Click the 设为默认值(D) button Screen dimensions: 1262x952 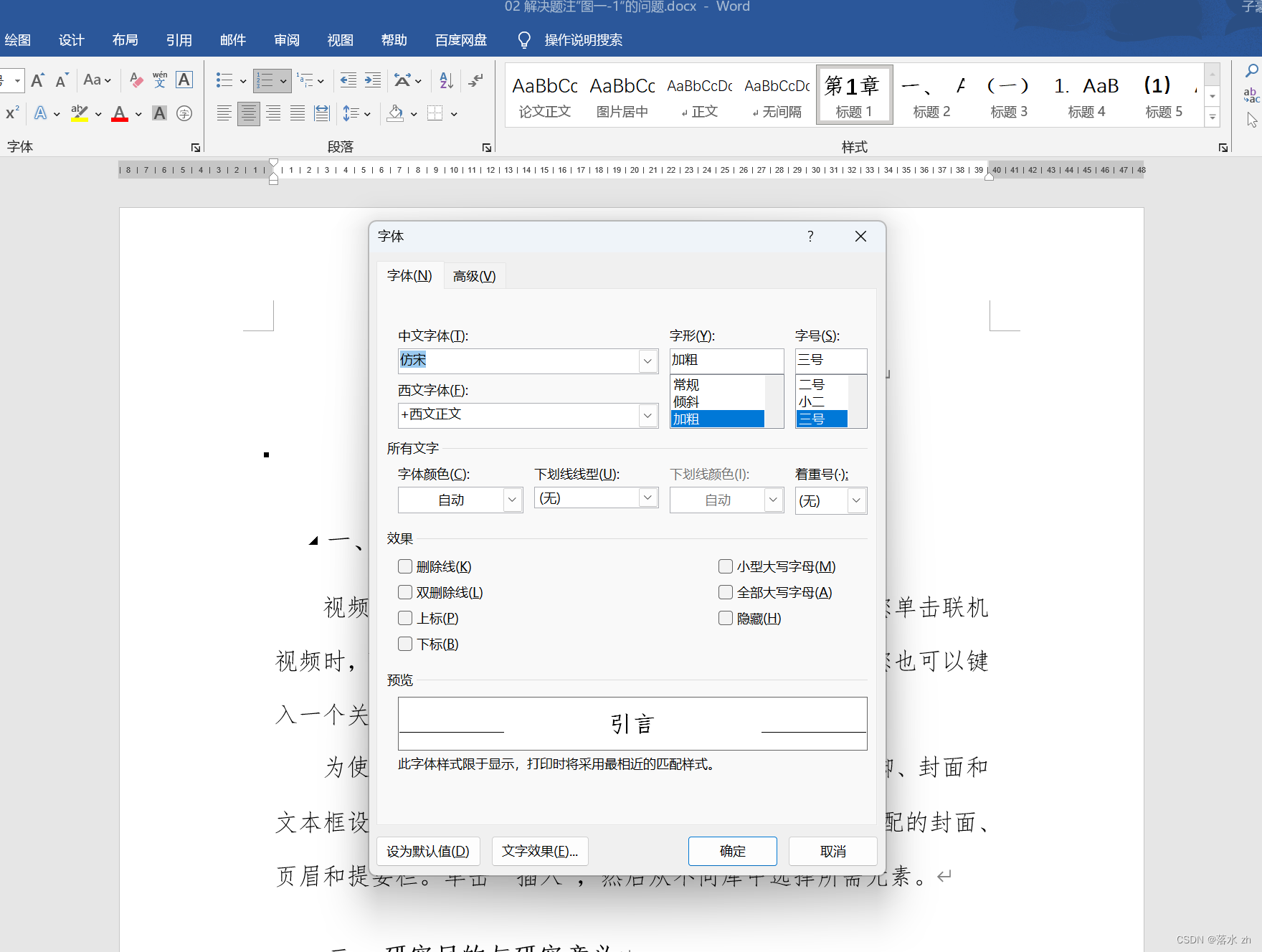tap(428, 851)
